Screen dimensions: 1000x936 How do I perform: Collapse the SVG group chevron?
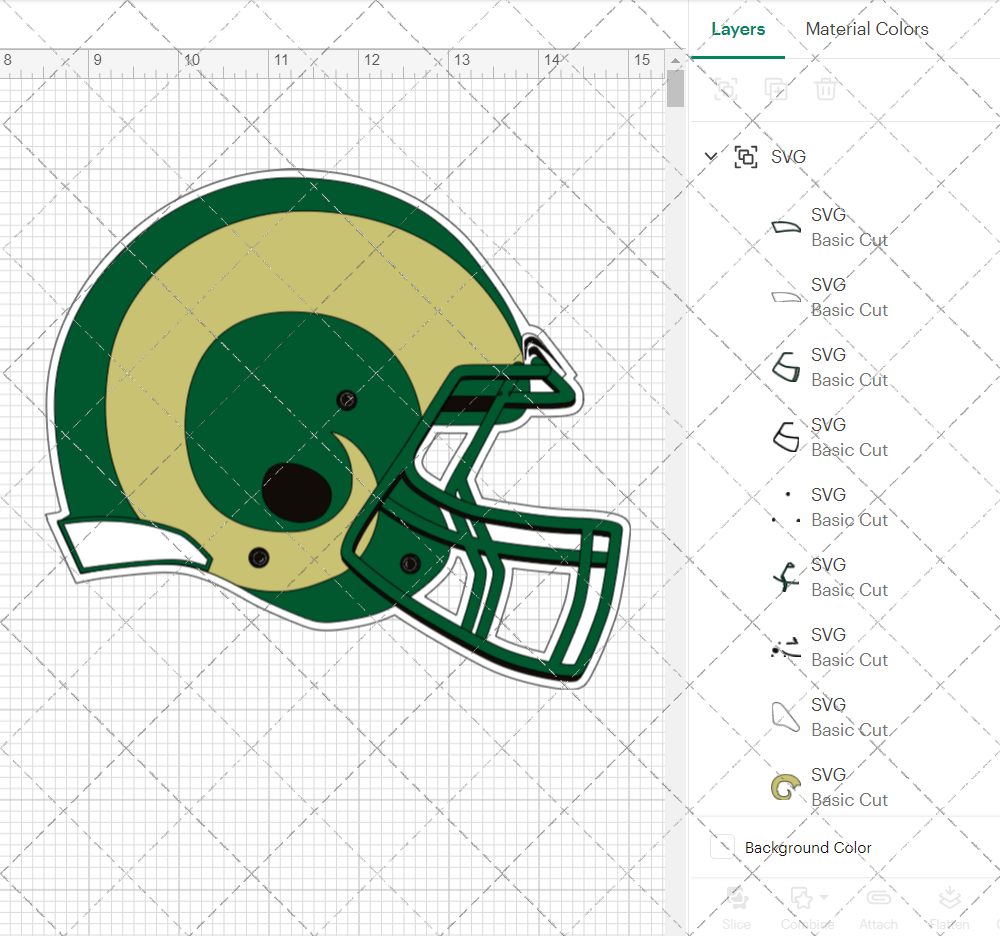710,156
